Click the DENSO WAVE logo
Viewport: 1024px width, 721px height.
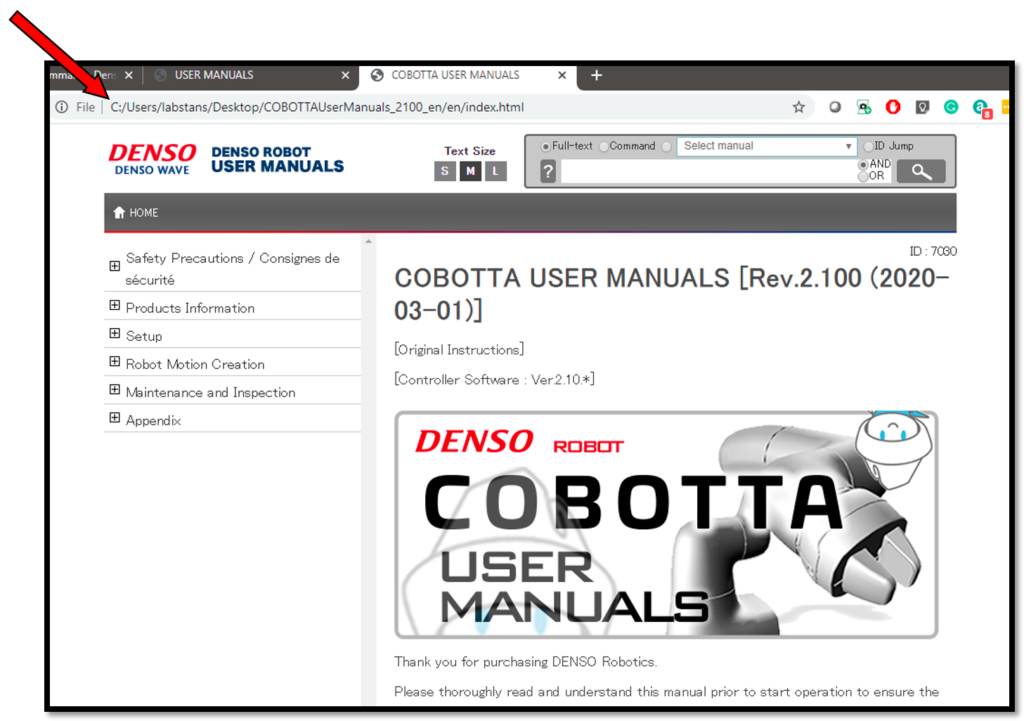[152, 160]
